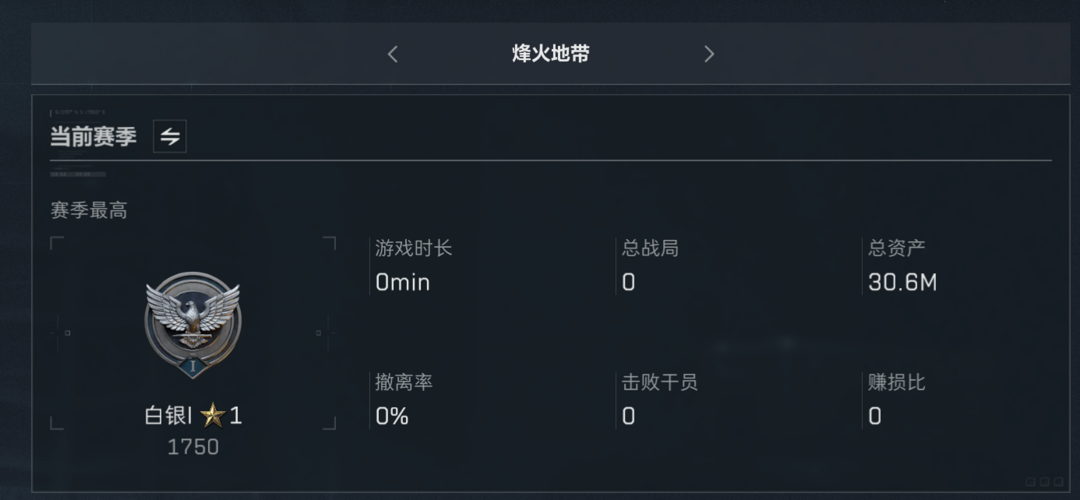Click the right arrow beside 烽火地带

click(x=709, y=54)
